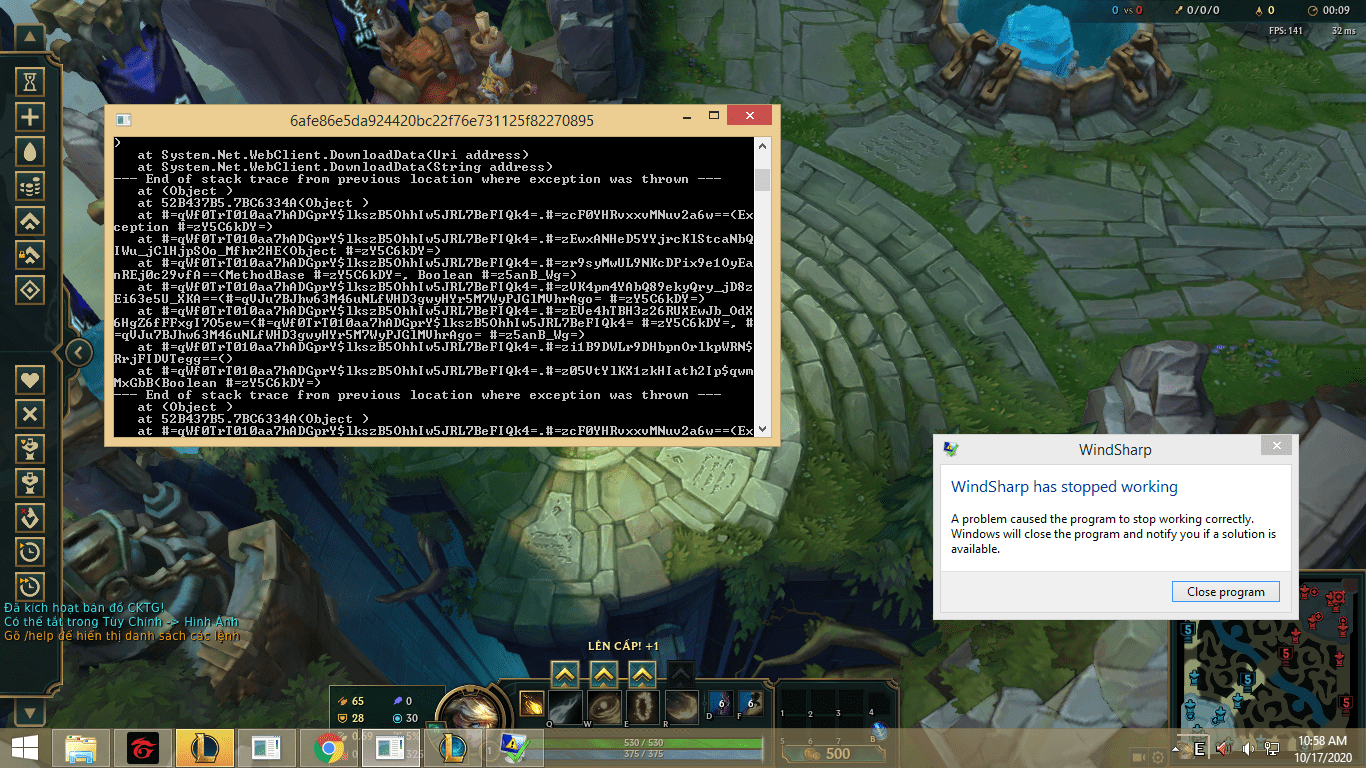Click the double chevron level up icon in sidebar
Image resolution: width=1366 pixels, height=768 pixels.
pos(31,221)
